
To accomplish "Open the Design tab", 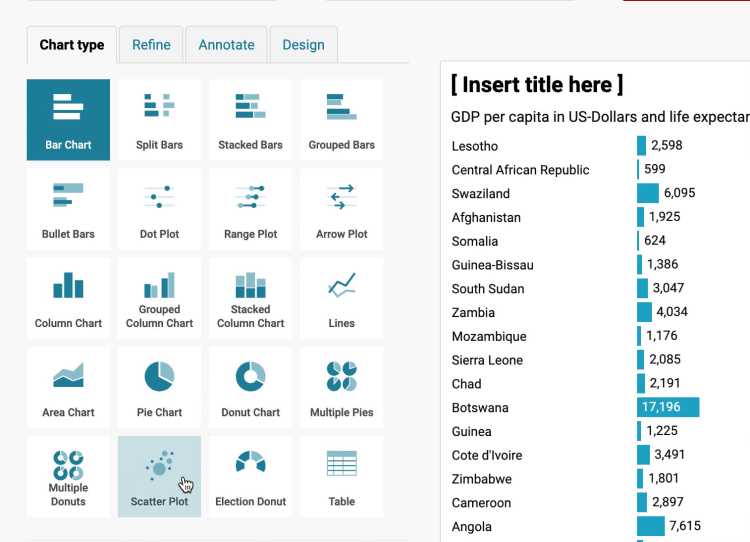I will point(303,45).
